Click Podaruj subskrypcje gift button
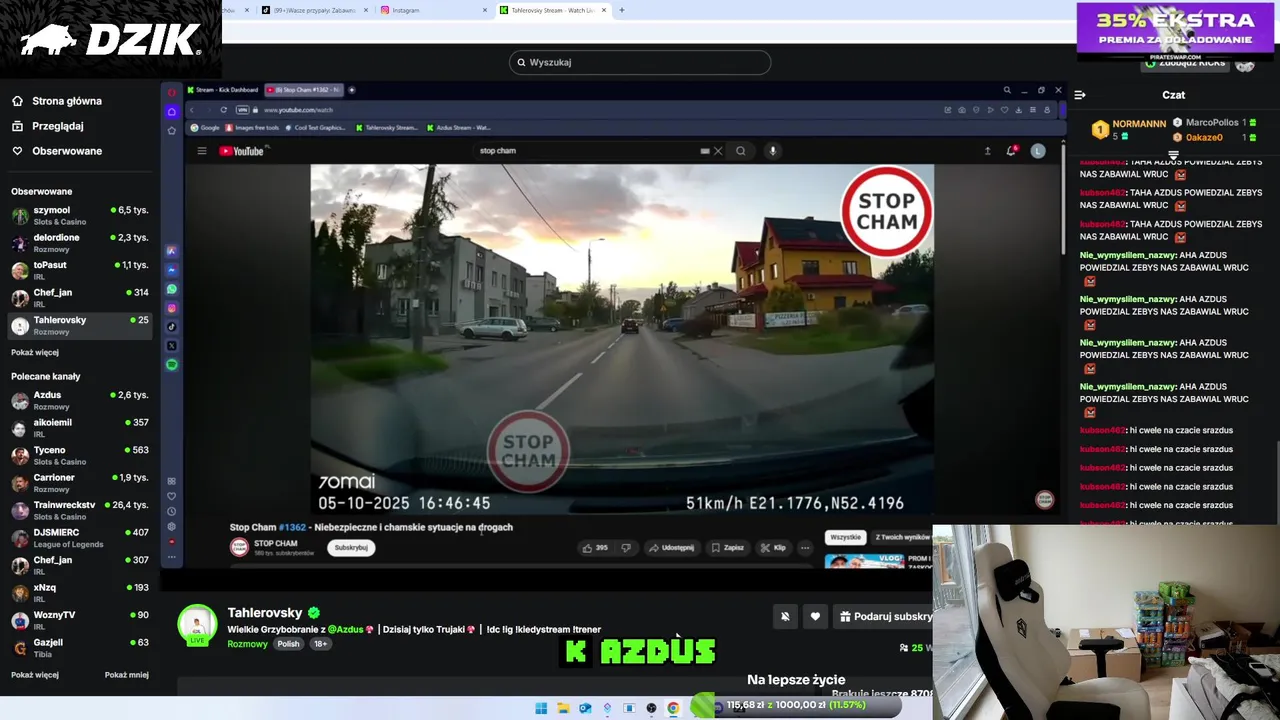This screenshot has width=1280, height=720. pos(884,617)
